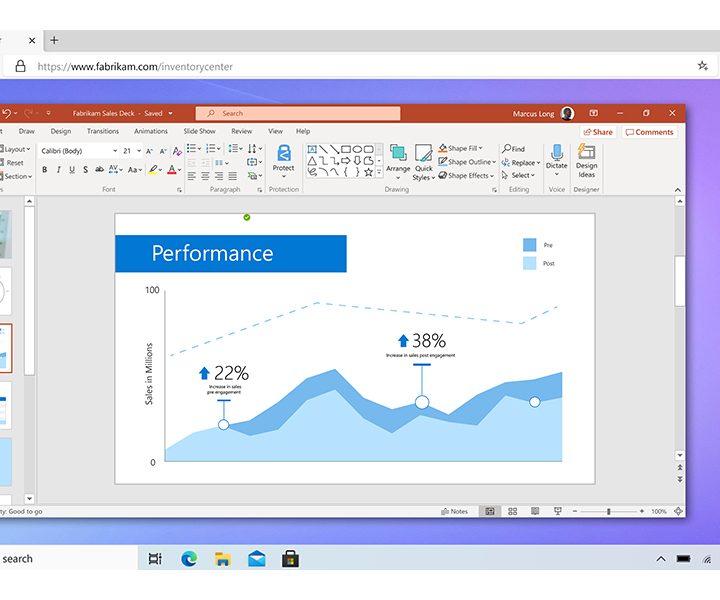Start slide show from status bar
Image resolution: width=720 pixels, height=600 pixels.
point(557,511)
